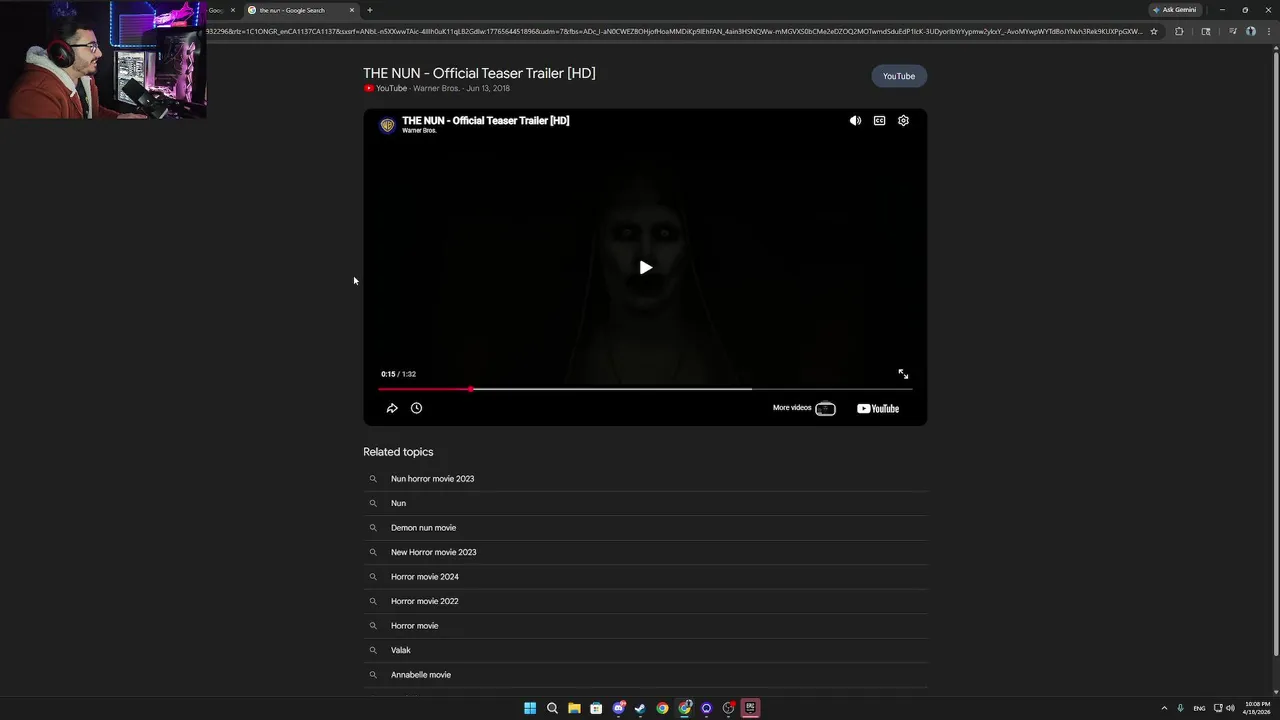Open a new browser tab
This screenshot has width=1280, height=720.
pyautogui.click(x=370, y=10)
